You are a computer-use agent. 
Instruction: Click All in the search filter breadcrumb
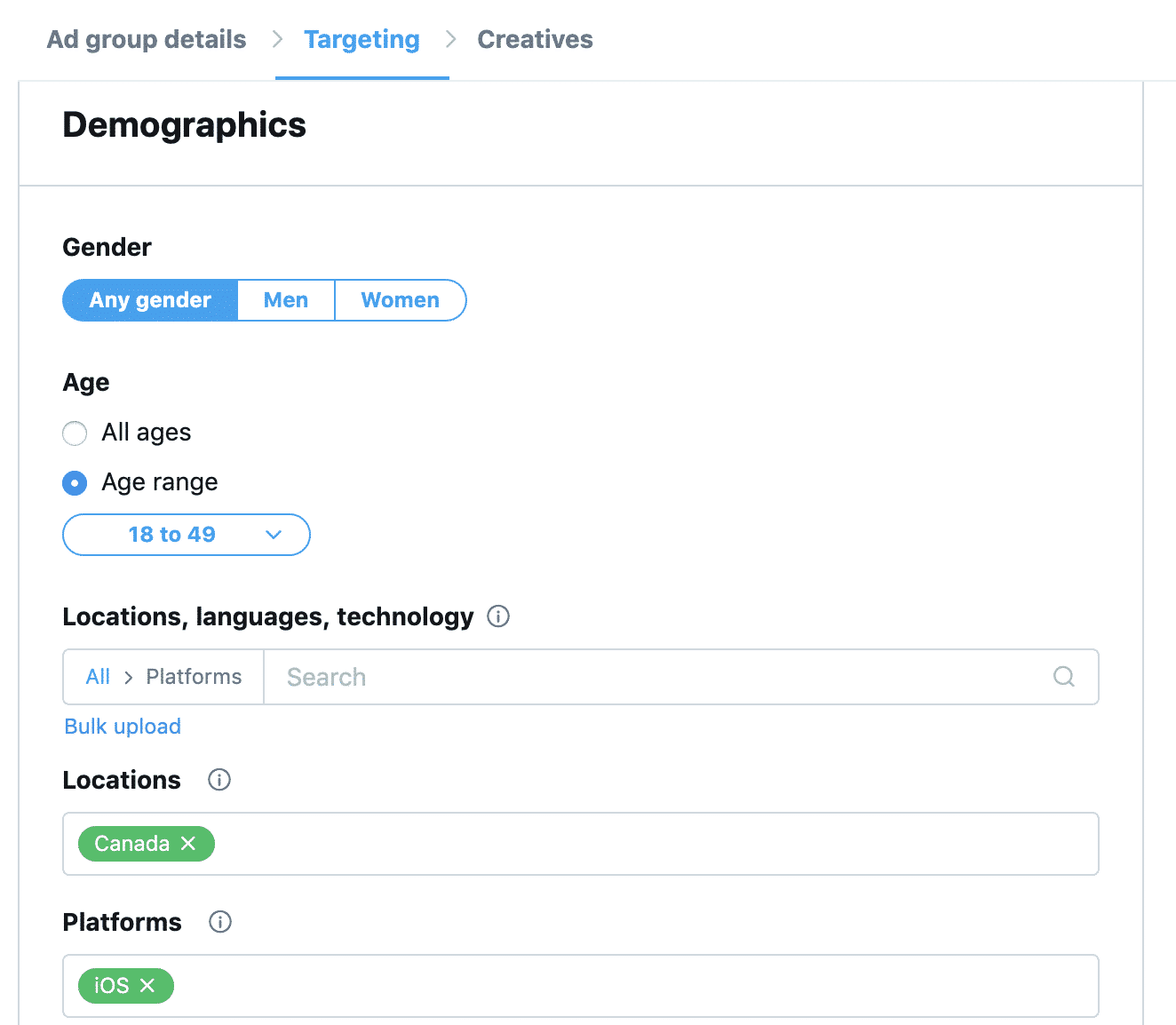tap(98, 676)
